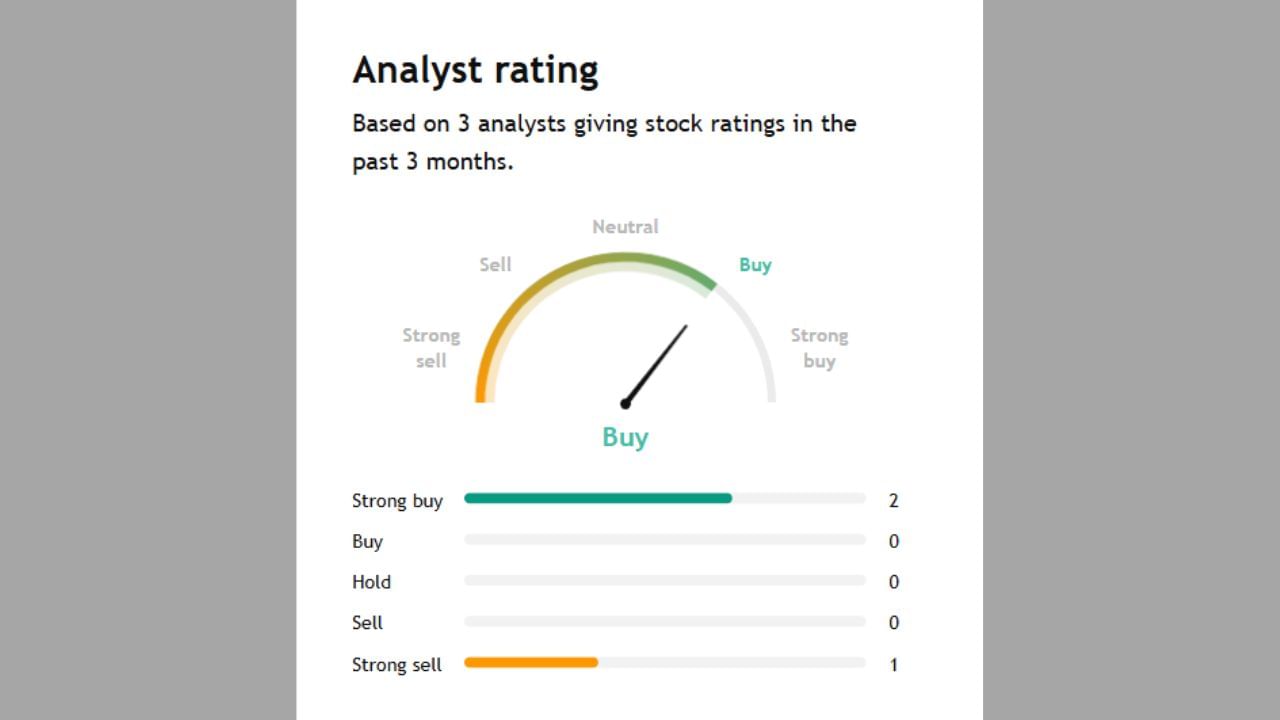Screen dimensions: 1280x720
Task: Click the Strong buy count of 2
Action: [x=893, y=501]
